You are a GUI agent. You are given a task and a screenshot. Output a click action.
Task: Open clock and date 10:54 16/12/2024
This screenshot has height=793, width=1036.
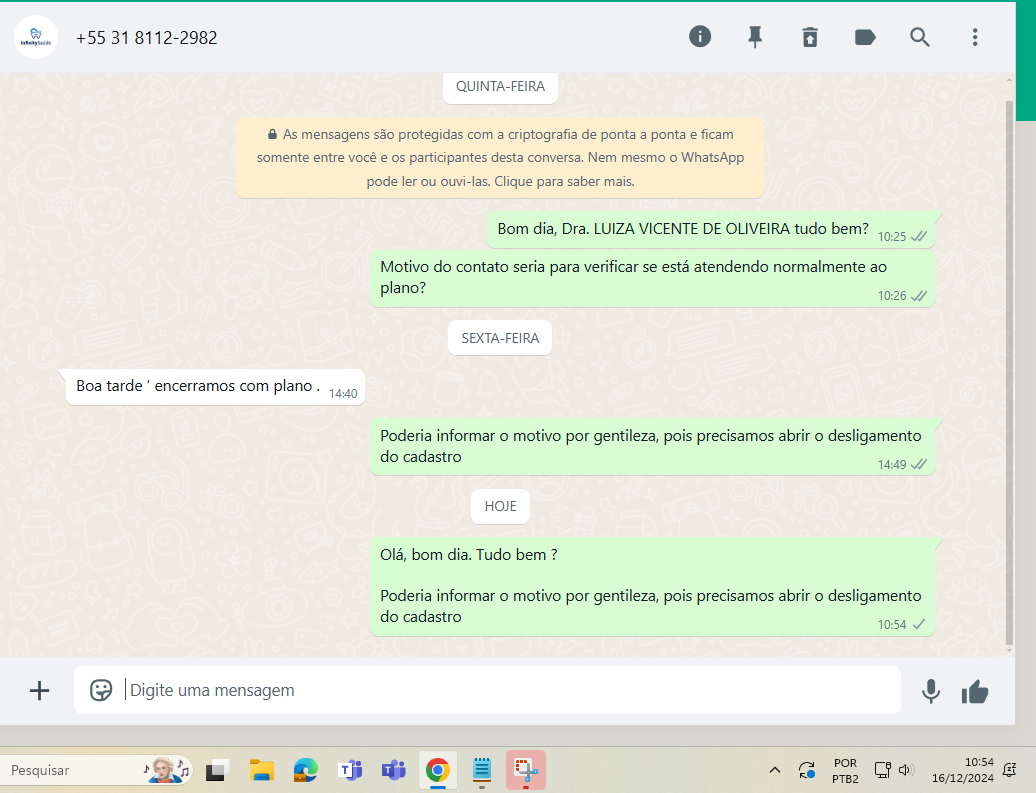point(963,770)
